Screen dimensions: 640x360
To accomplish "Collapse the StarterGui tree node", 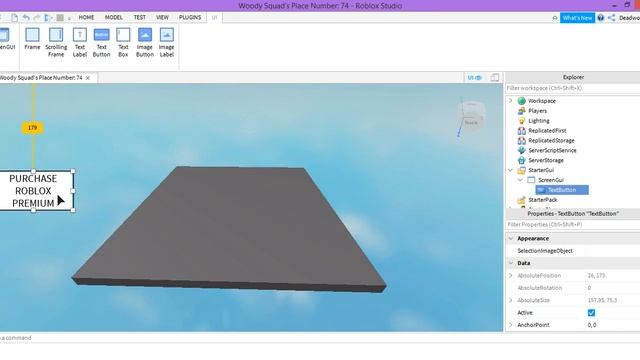I will [x=510, y=170].
